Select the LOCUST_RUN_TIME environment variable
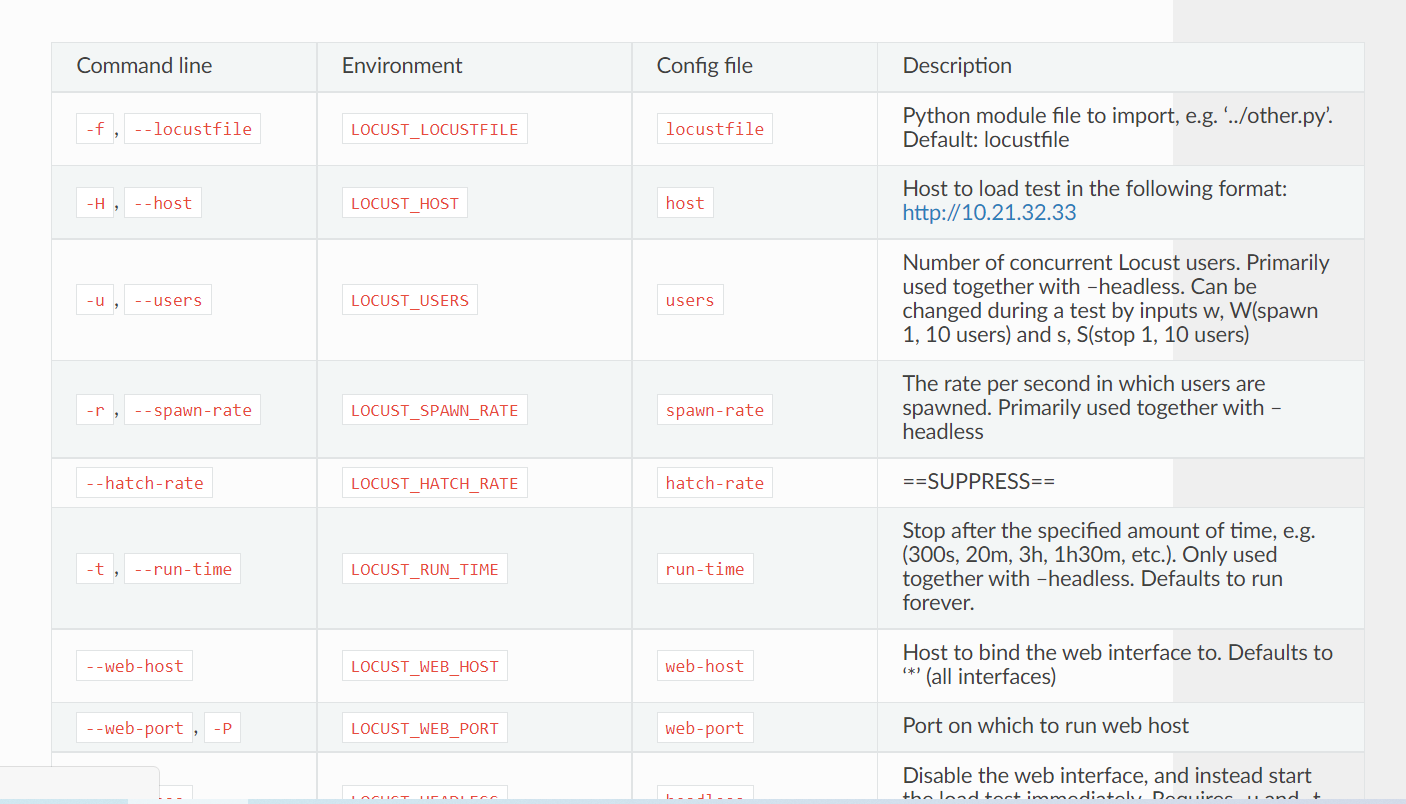 424,568
